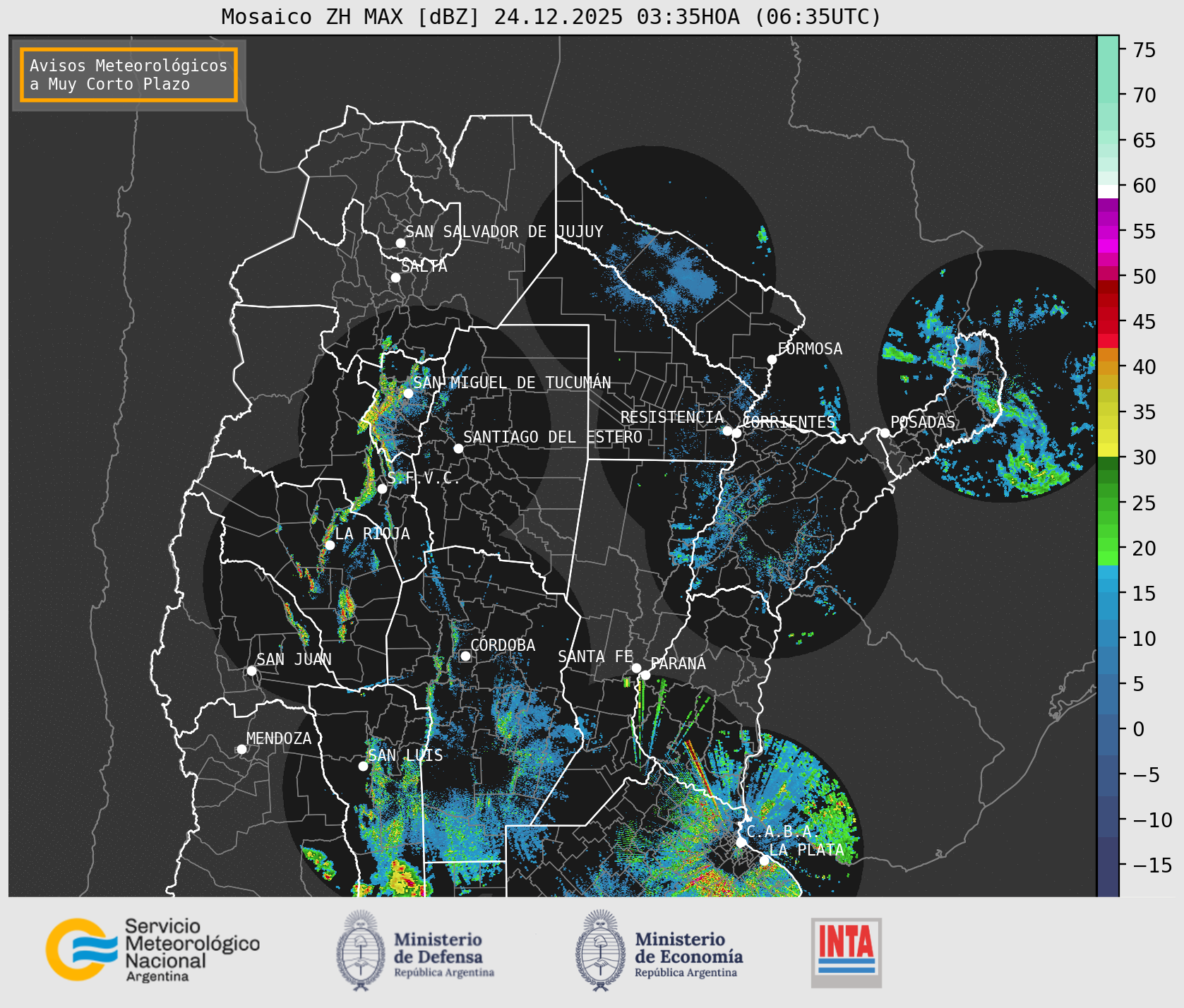Click the LA RIOJA label text
Screen dimensions: 1184x1008
[x=373, y=534]
